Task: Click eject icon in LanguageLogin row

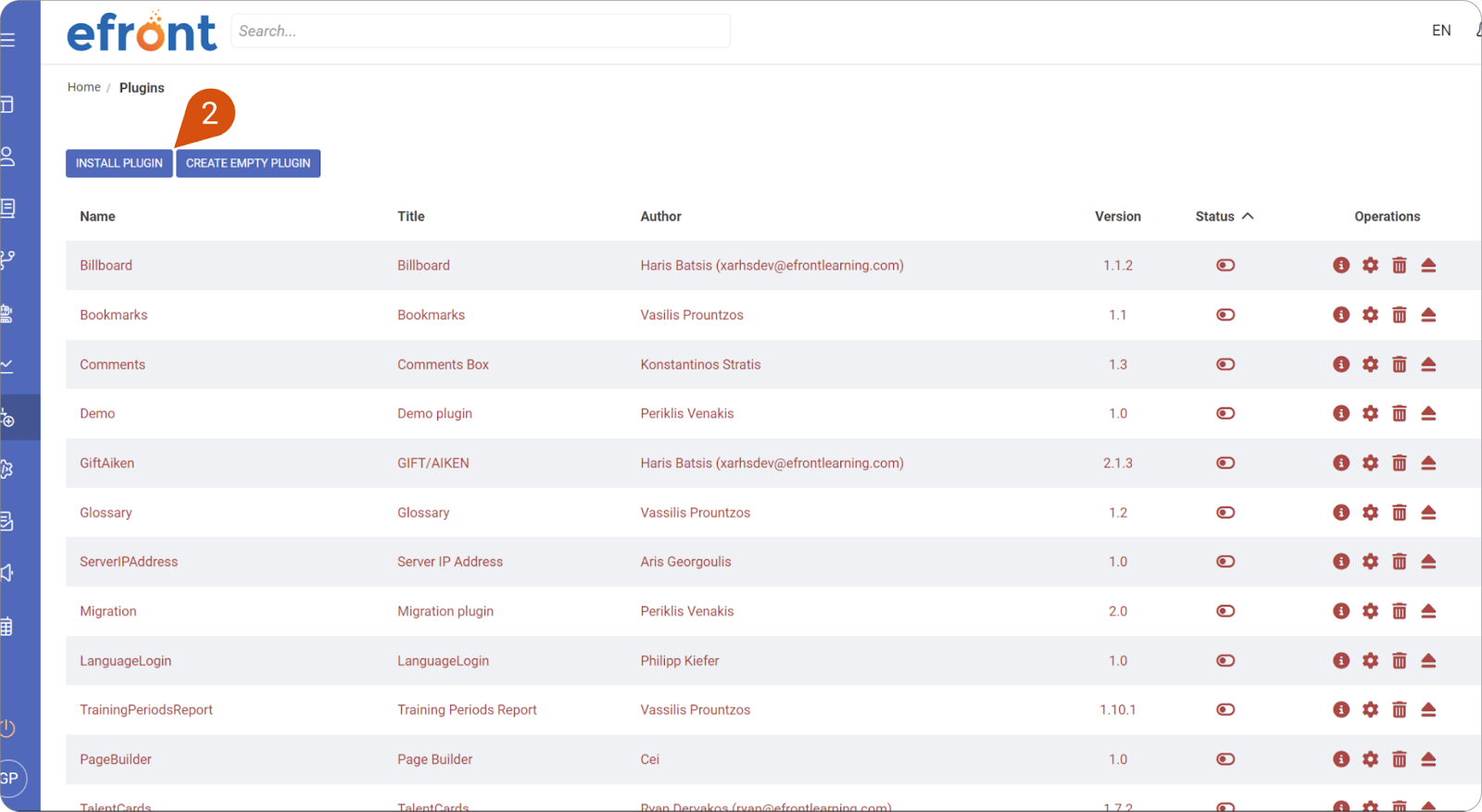Action: [1428, 660]
